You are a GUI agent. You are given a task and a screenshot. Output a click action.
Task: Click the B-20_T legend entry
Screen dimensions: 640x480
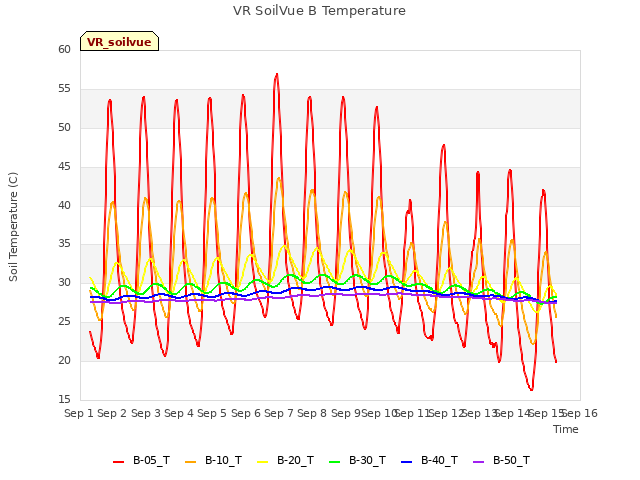click(x=285, y=461)
